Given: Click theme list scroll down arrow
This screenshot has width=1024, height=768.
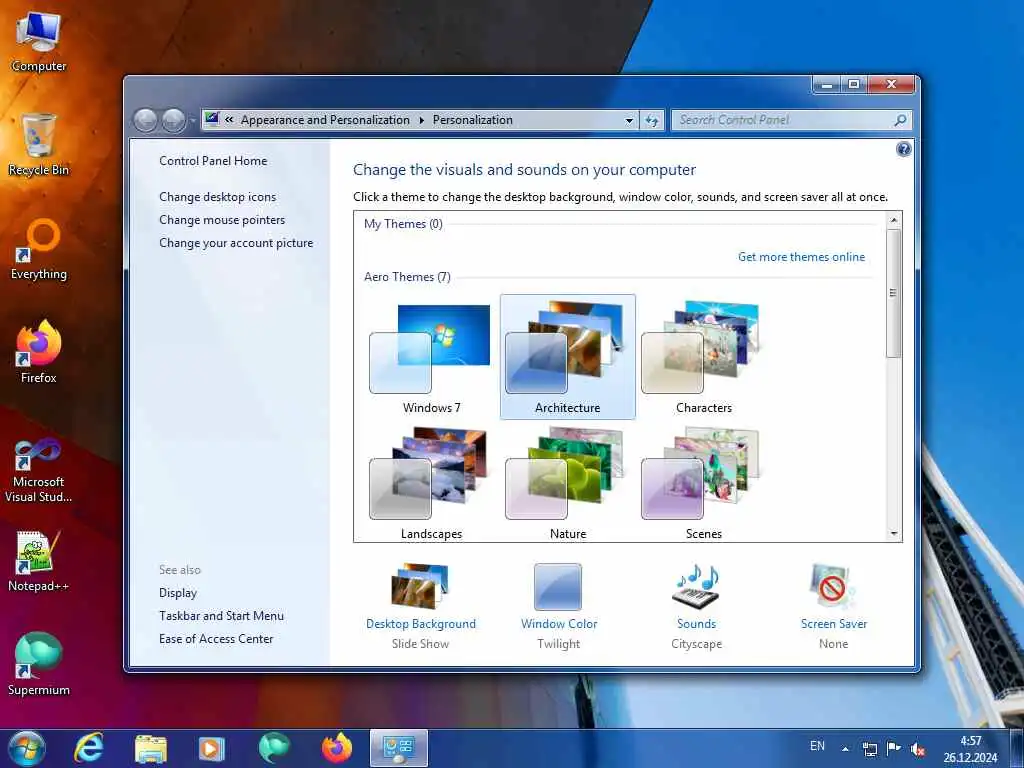Looking at the screenshot, I should 894,534.
